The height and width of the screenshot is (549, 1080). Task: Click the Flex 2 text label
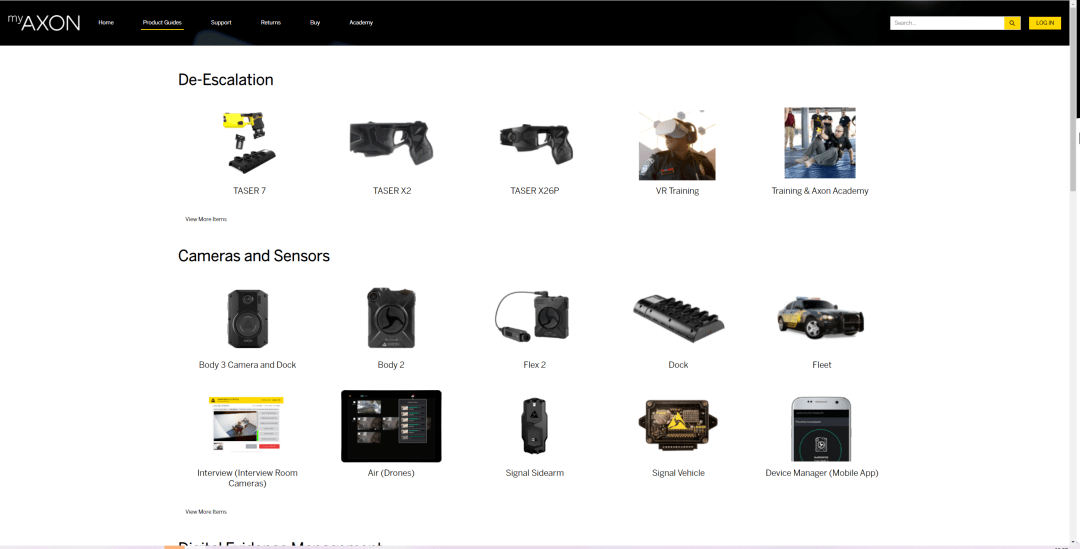click(x=534, y=365)
